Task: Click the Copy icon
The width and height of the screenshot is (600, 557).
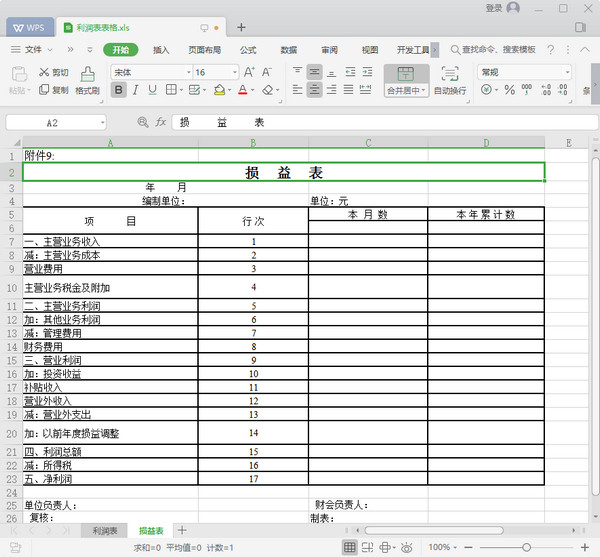Action: click(x=44, y=90)
